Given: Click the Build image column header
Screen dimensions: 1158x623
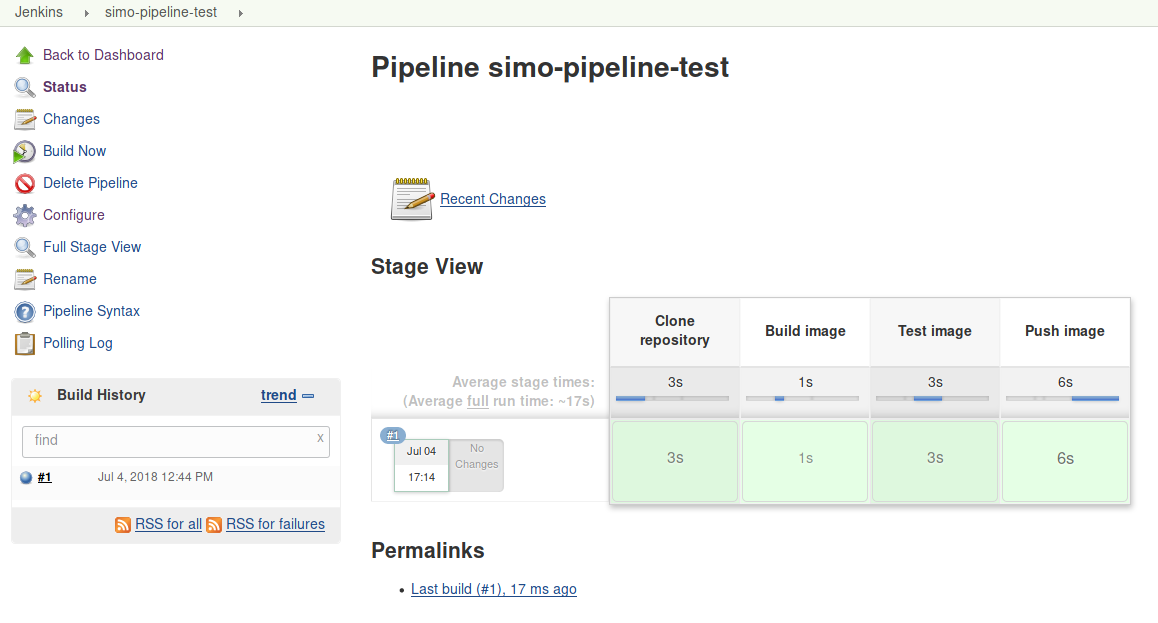Looking at the screenshot, I should point(805,331).
